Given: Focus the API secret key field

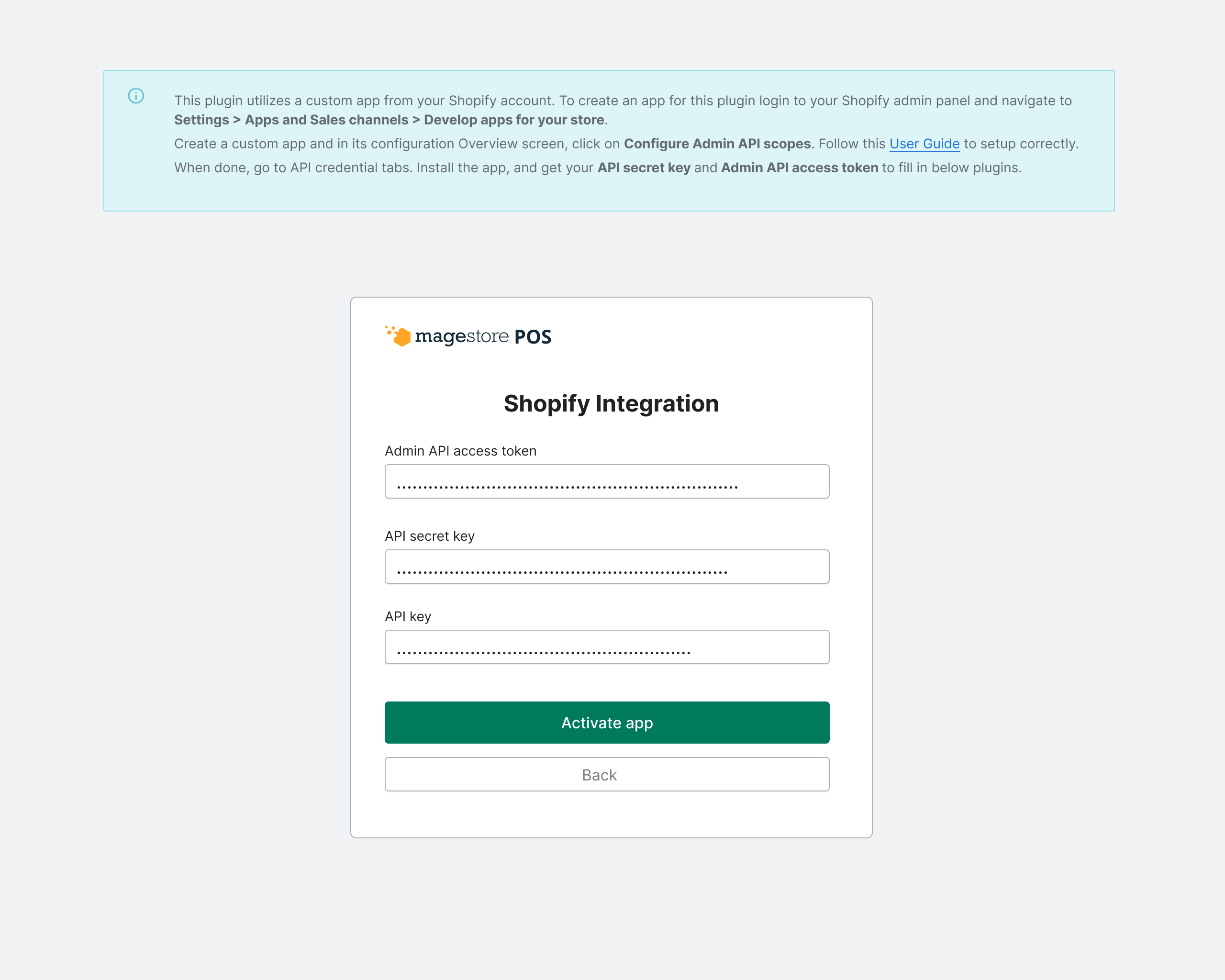Looking at the screenshot, I should click(607, 567).
